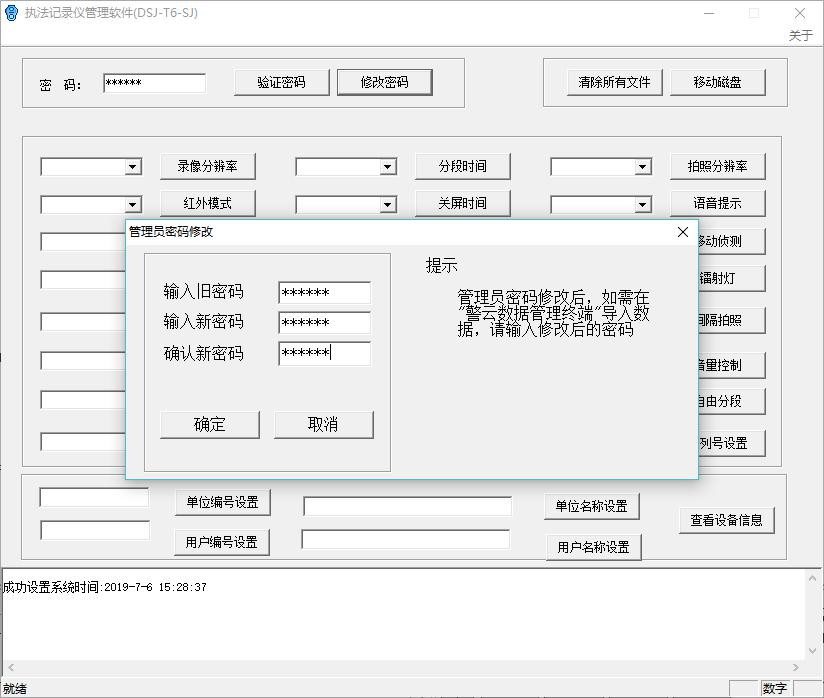The width and height of the screenshot is (824, 698).
Task: Click inside the 单位名称设置 text field
Action: click(x=407, y=506)
